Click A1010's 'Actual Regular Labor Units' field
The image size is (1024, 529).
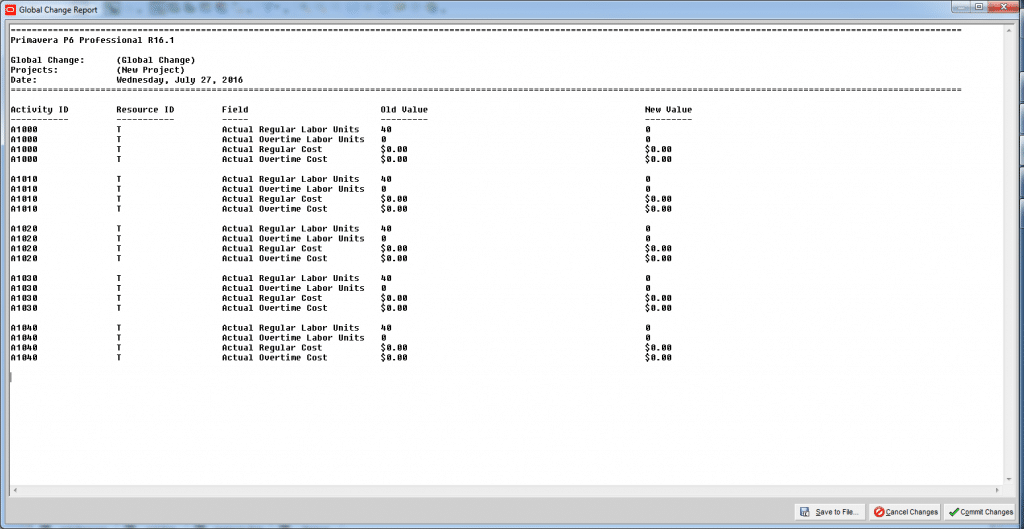point(291,179)
